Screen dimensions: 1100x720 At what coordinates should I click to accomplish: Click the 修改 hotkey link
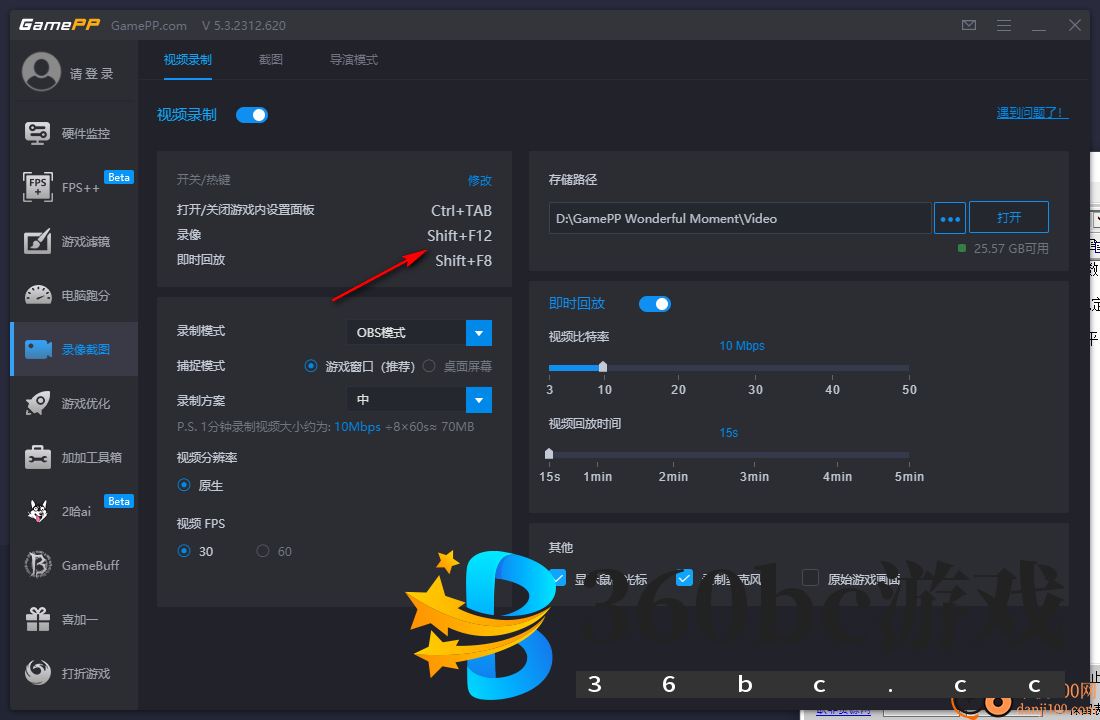(x=481, y=181)
